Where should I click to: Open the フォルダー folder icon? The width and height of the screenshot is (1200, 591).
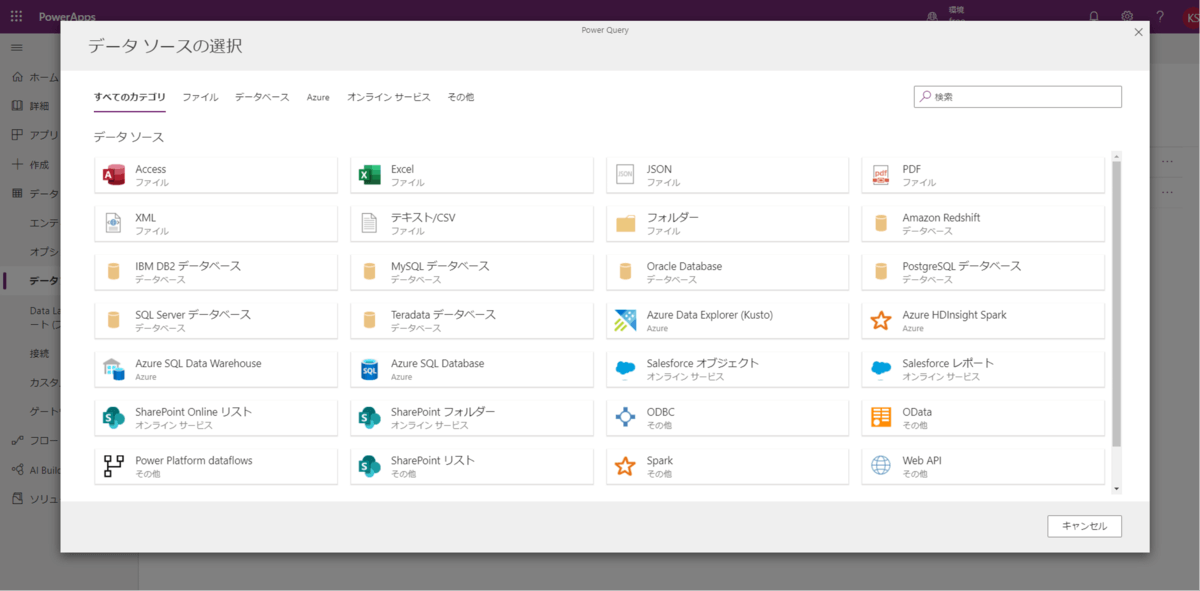(x=625, y=223)
